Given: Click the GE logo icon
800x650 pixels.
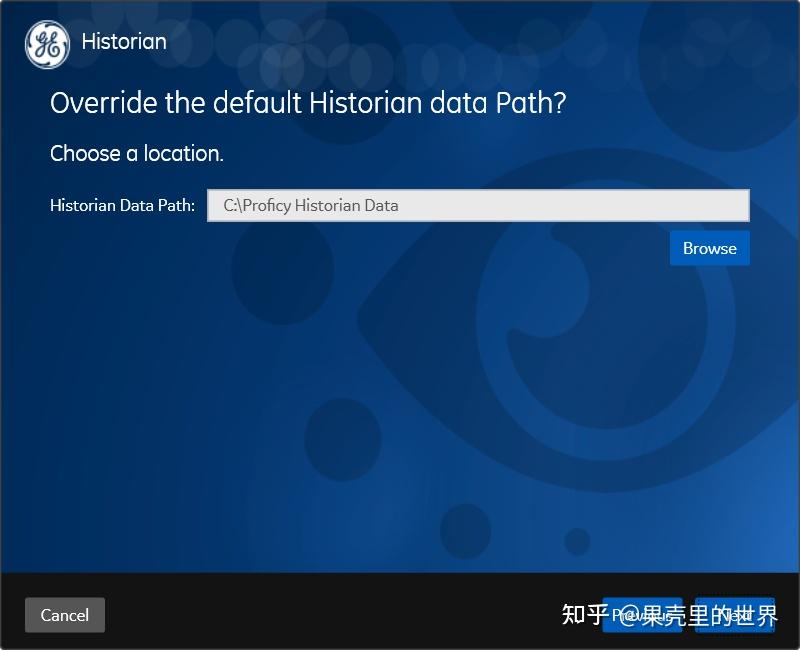Looking at the screenshot, I should (47, 44).
